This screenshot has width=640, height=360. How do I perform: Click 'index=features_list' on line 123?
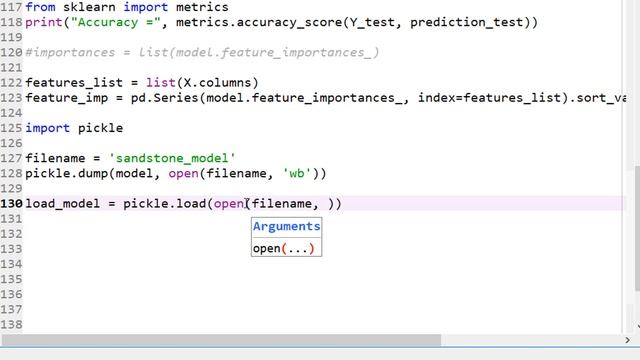(x=489, y=98)
